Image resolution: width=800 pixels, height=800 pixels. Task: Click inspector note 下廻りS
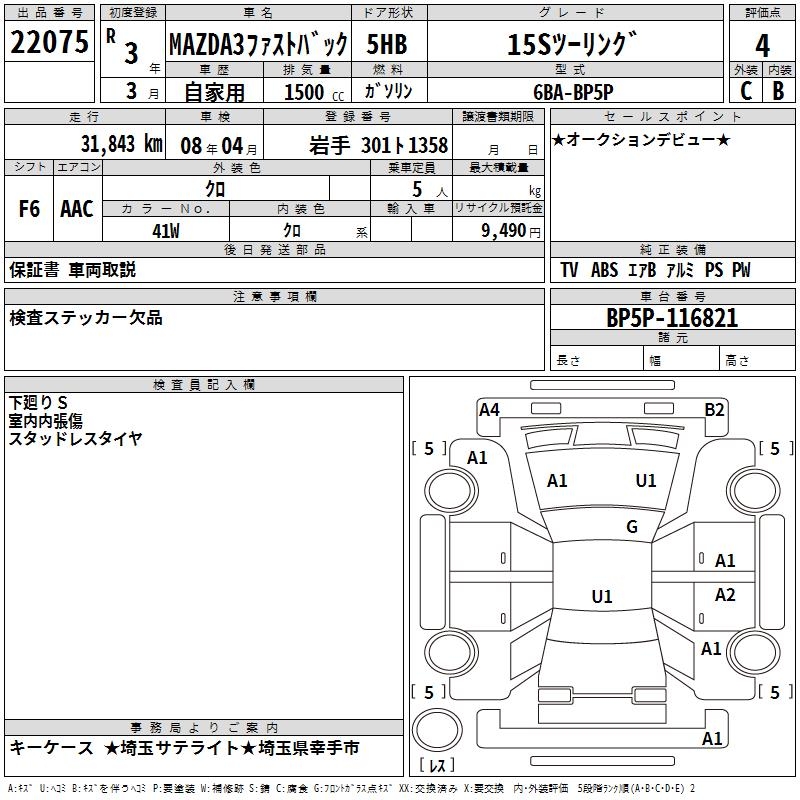pyautogui.click(x=38, y=403)
